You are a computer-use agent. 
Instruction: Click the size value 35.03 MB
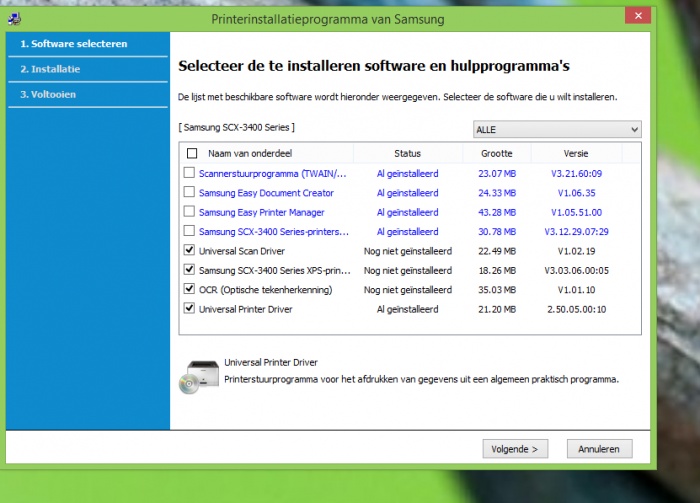point(497,290)
